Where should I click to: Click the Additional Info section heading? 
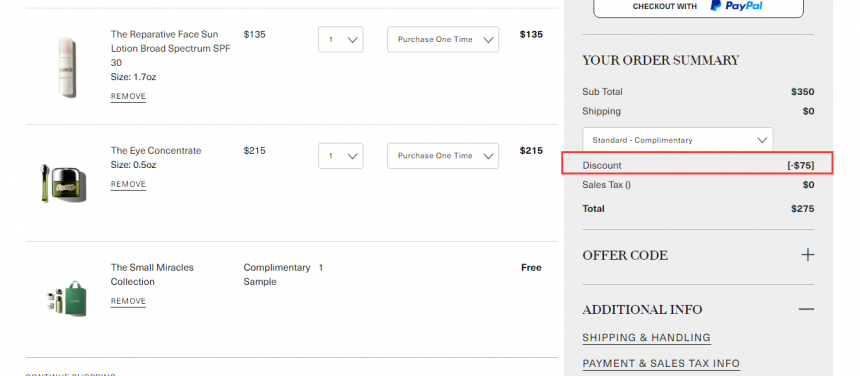coord(642,310)
